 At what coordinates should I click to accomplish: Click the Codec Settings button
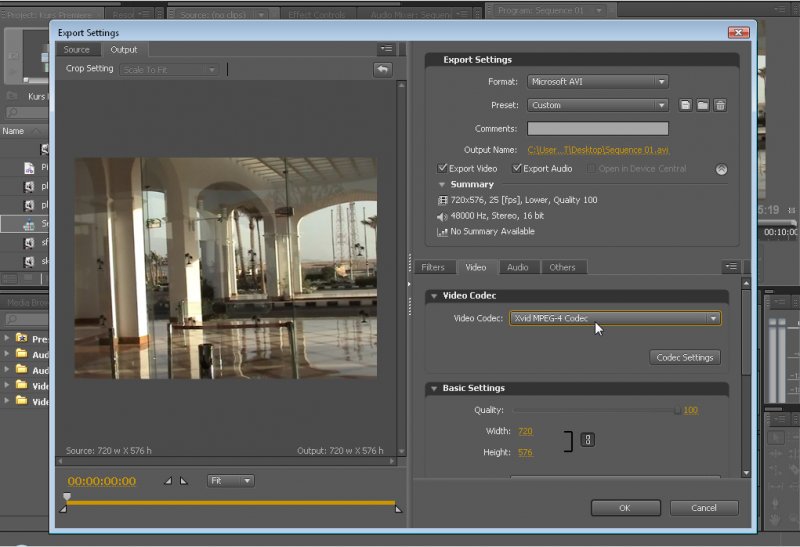[685, 357]
